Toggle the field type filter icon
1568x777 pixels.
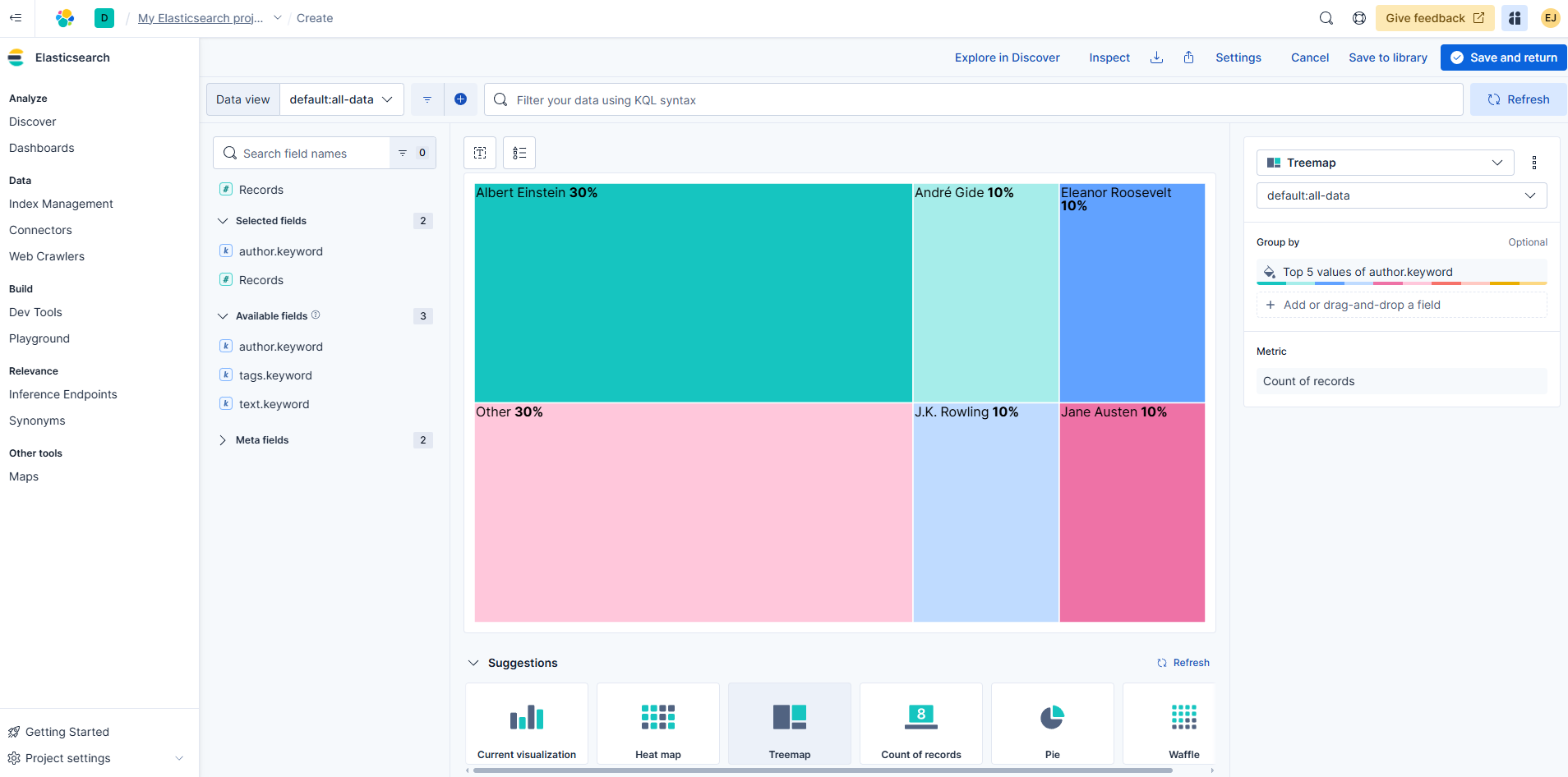coord(412,153)
